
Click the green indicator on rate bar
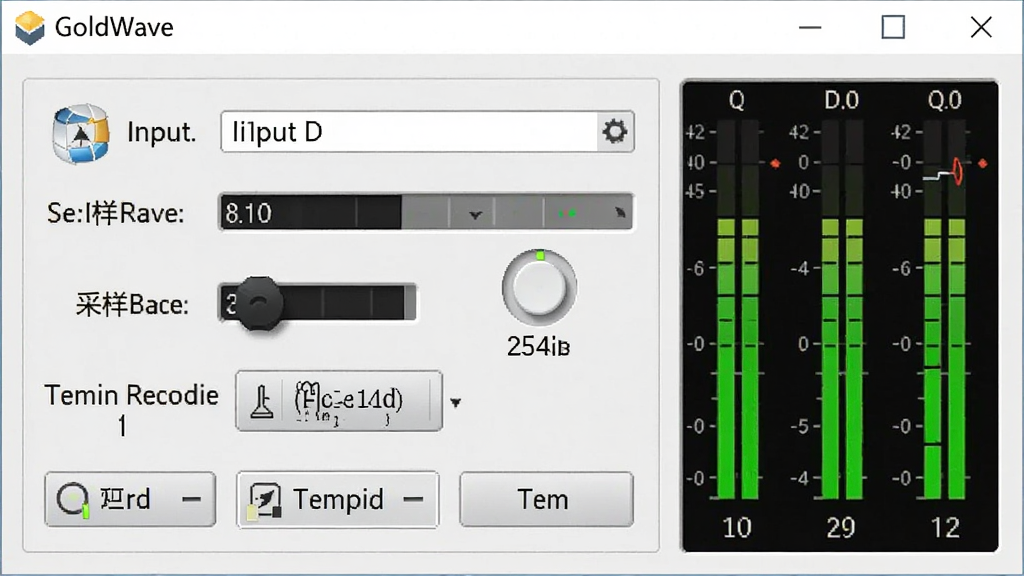pyautogui.click(x=568, y=214)
